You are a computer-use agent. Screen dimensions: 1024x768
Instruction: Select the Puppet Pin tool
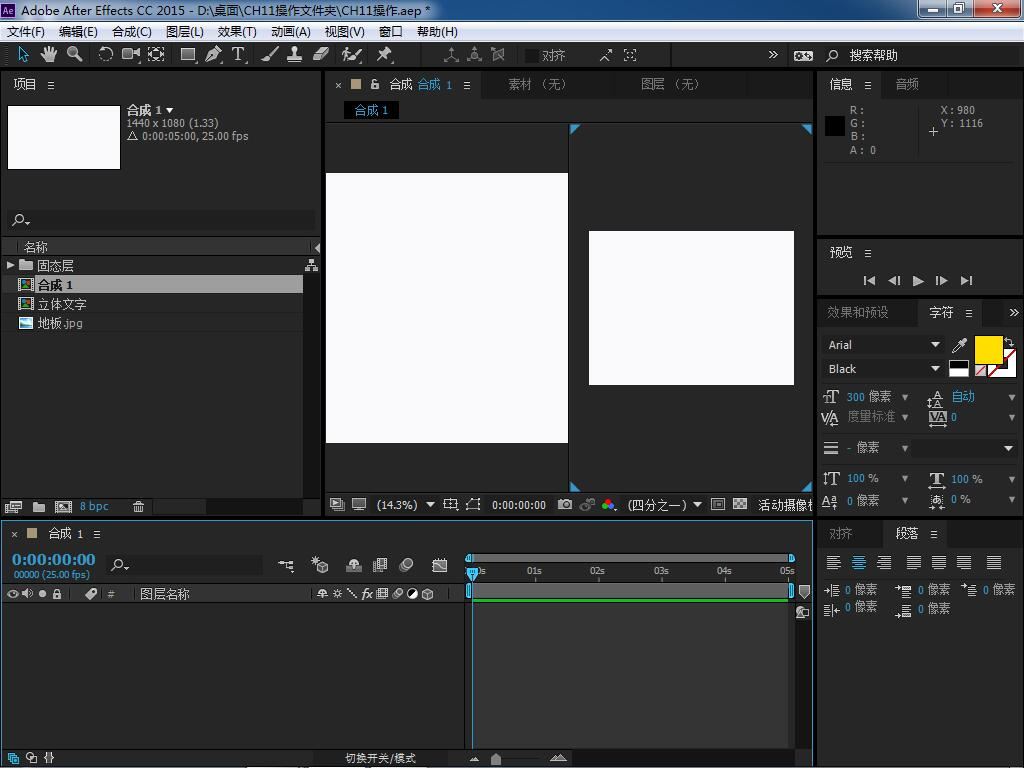pos(384,55)
